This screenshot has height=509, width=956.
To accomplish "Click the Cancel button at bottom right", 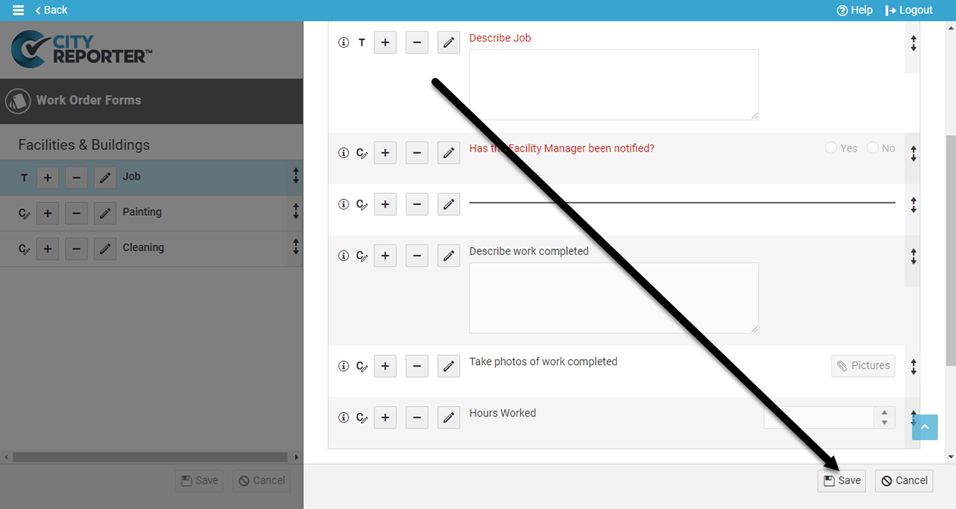I will (903, 481).
